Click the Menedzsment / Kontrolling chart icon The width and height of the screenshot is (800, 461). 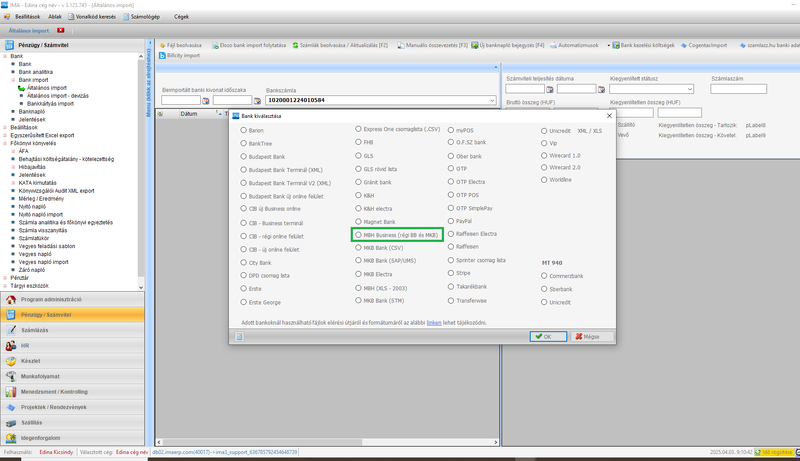11,392
